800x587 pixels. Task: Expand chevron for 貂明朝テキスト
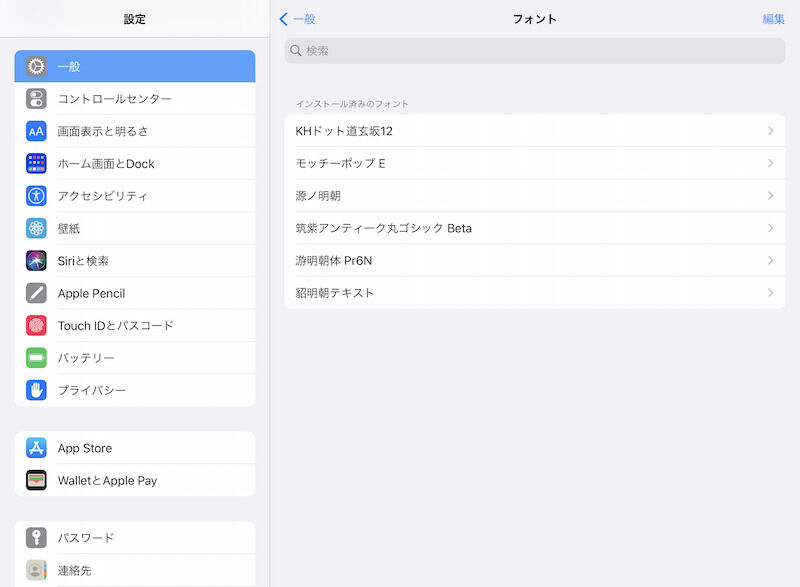(x=770, y=293)
